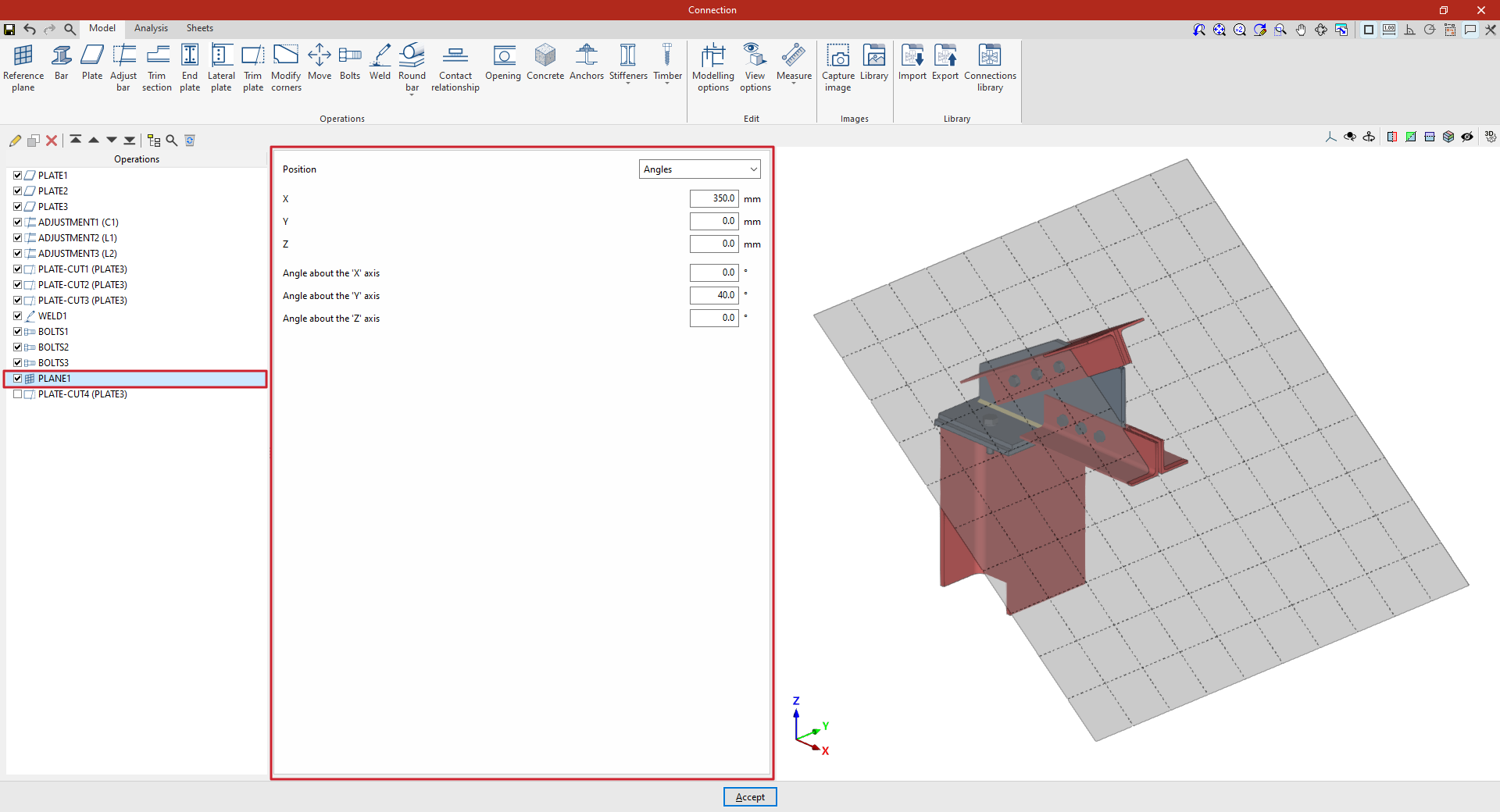Viewport: 1500px width, 812px height.
Task: Open the Position Angles dropdown
Action: (x=699, y=169)
